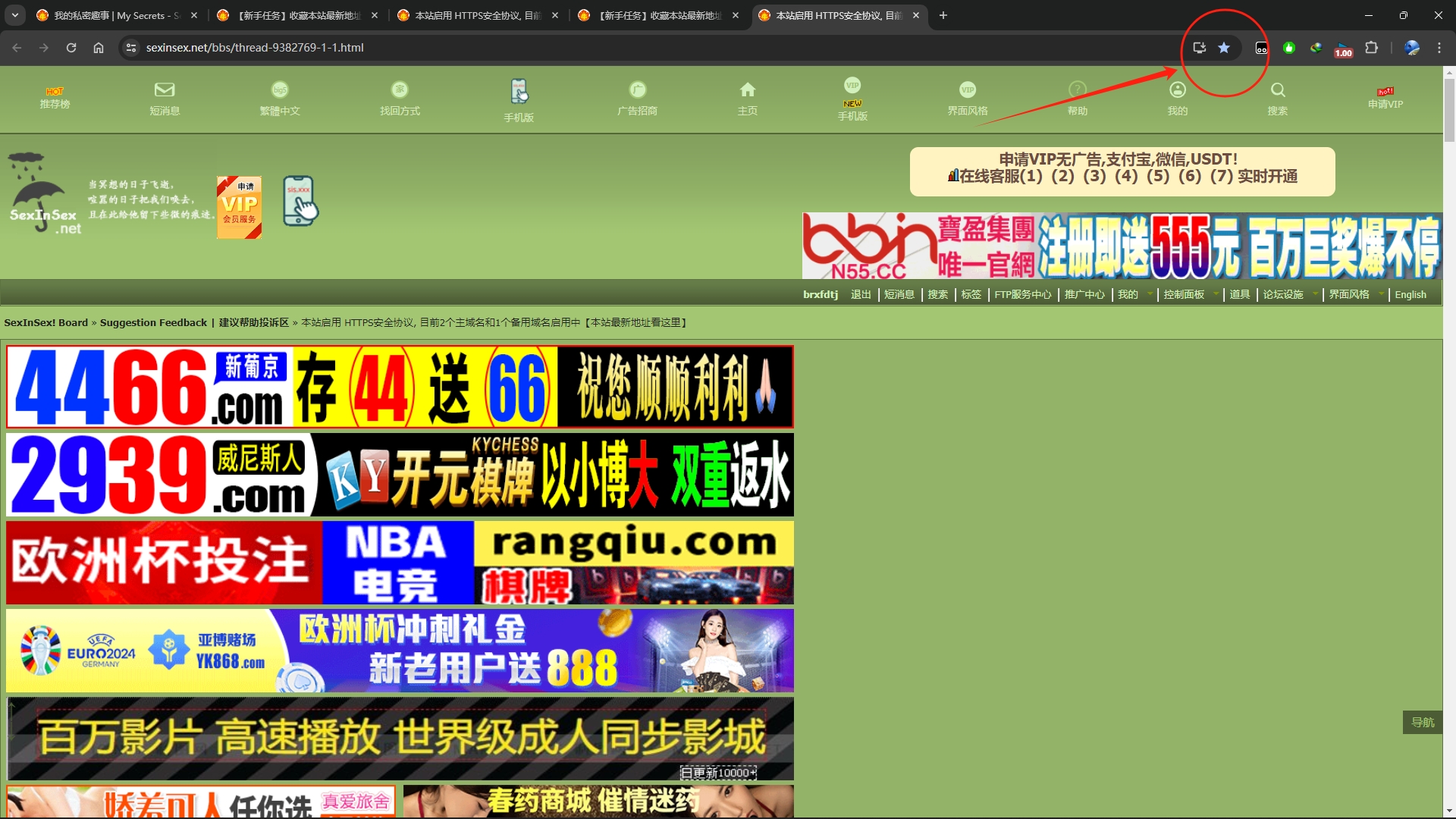
Task: Open 搜索 in the user menu bar
Action: click(x=938, y=294)
